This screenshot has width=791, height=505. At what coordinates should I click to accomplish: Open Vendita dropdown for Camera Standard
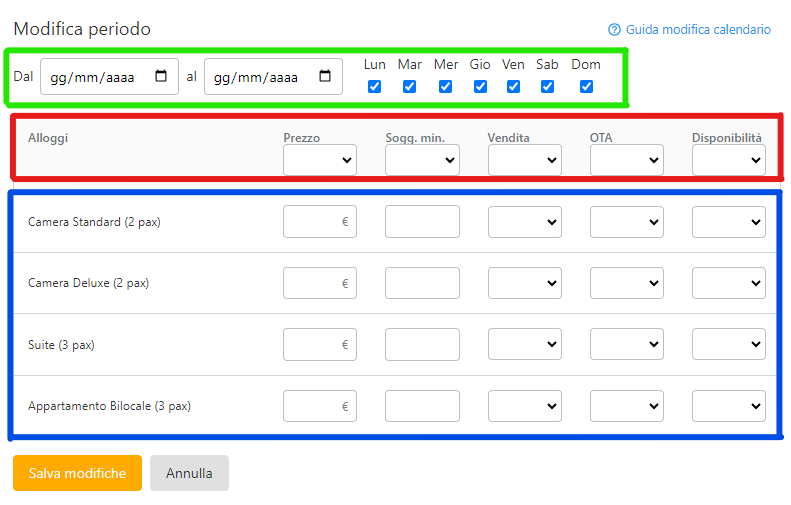(525, 222)
